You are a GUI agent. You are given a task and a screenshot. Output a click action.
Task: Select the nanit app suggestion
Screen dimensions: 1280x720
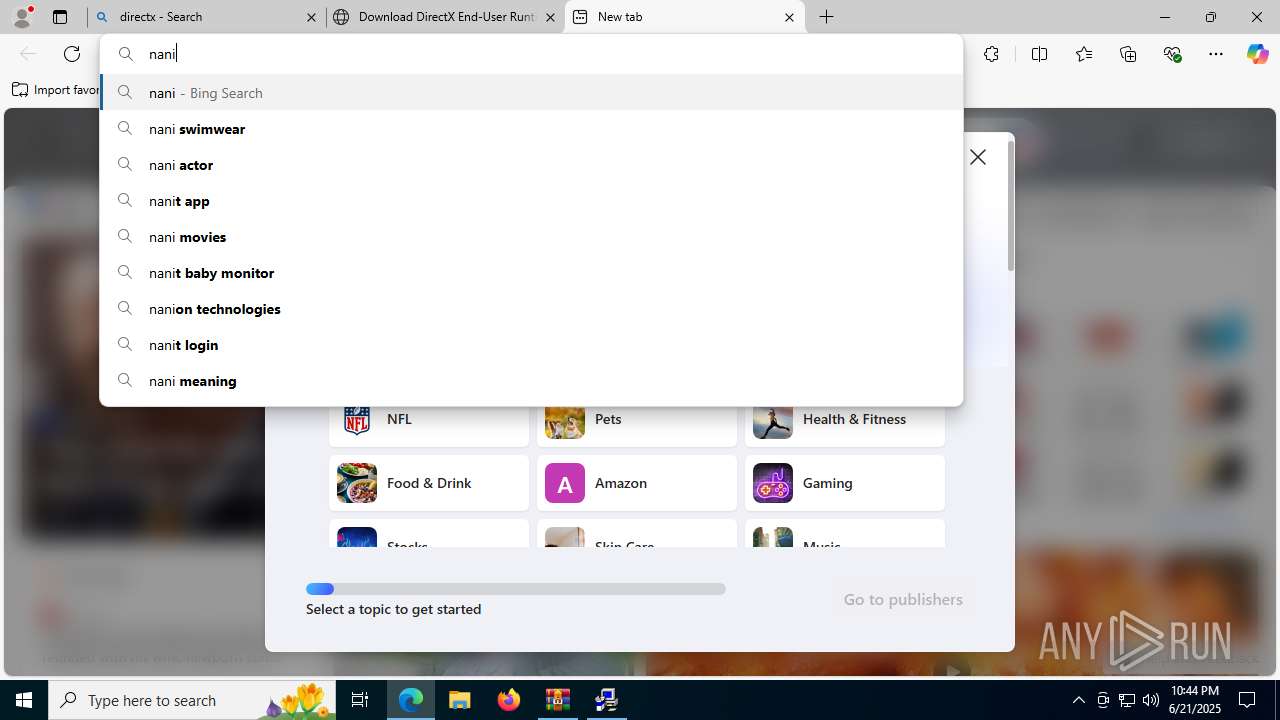[x=531, y=200]
